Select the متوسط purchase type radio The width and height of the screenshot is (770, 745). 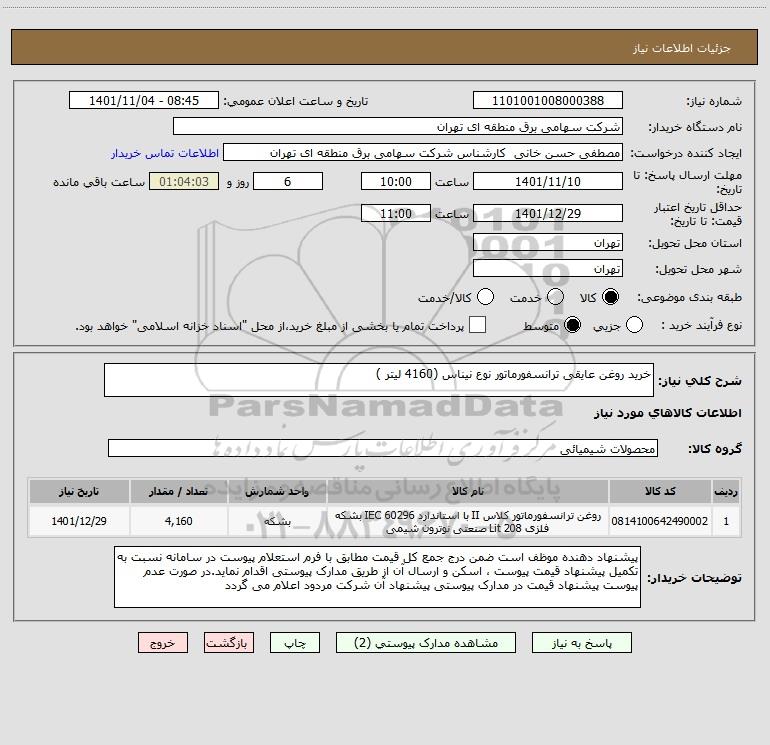point(572,325)
